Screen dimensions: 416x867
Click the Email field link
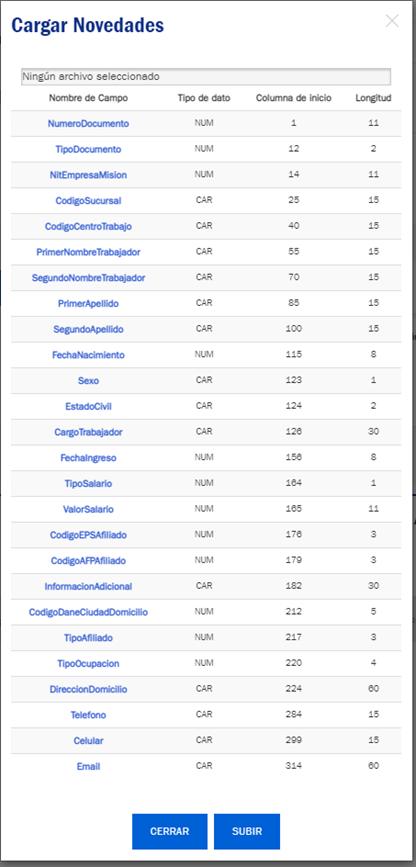[x=89, y=766]
